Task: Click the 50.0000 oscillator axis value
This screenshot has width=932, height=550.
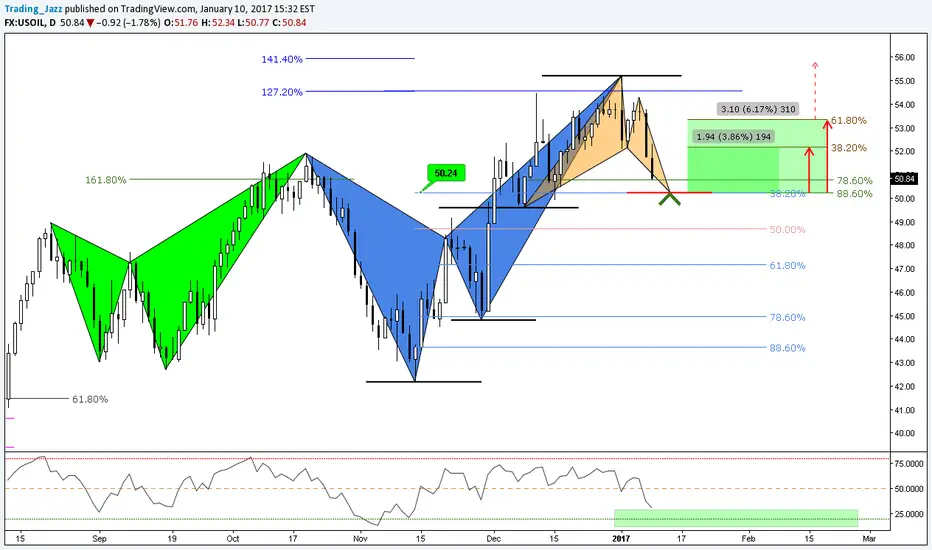Action: (x=909, y=489)
